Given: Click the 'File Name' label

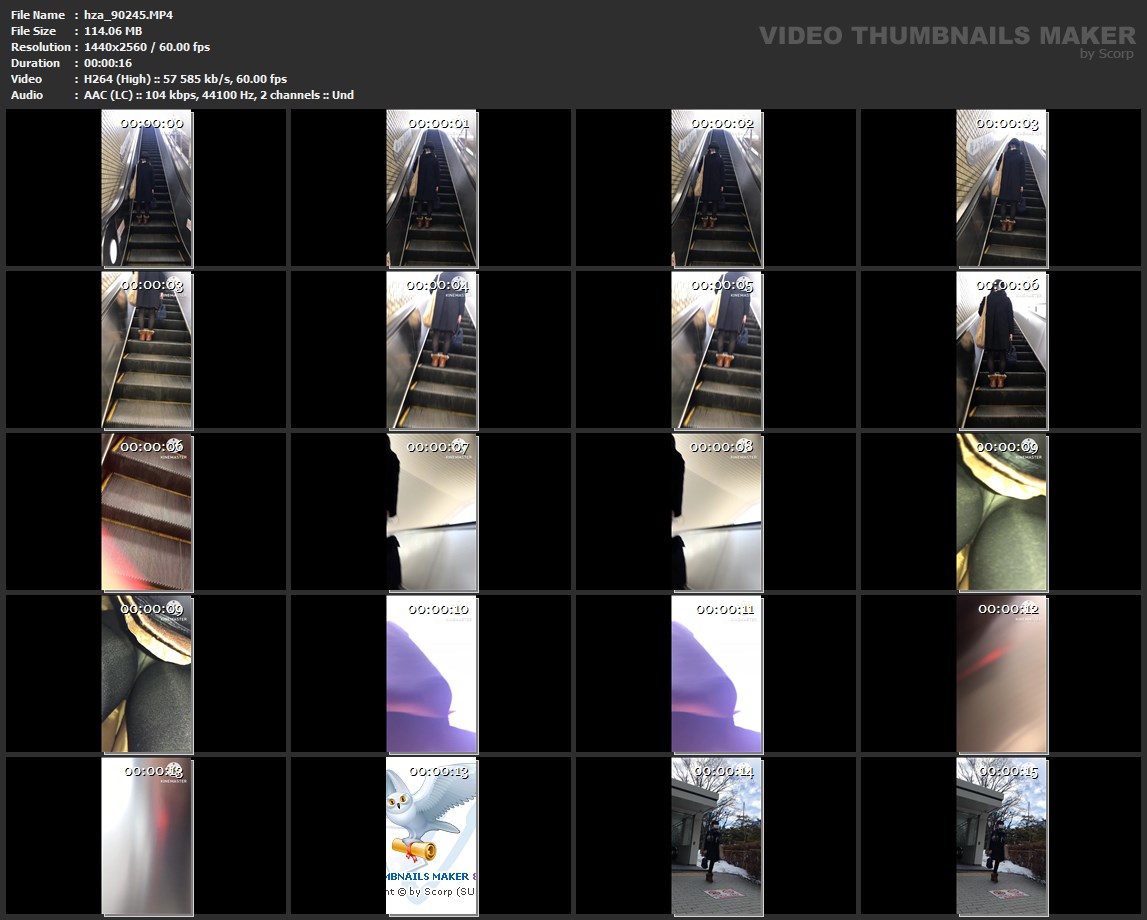Looking at the screenshot, I should pos(38,15).
